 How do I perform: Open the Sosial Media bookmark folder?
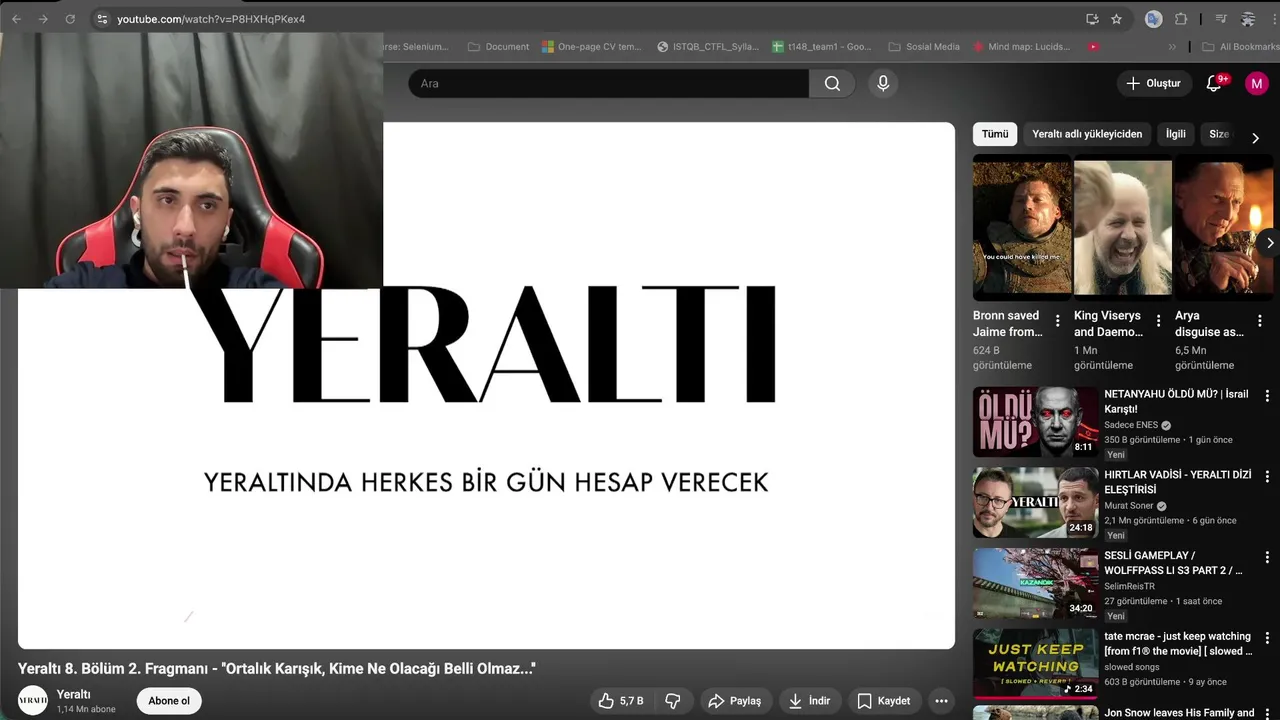[x=924, y=46]
